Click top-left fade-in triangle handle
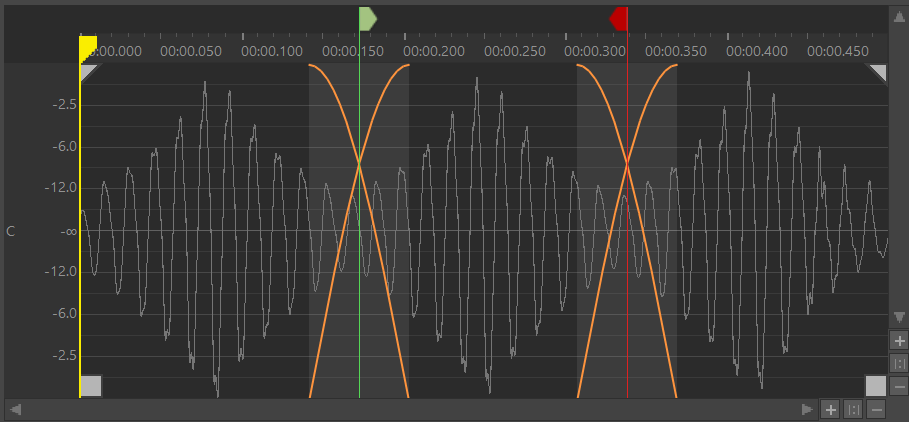Screen dimensions: 909x422 pos(88,72)
